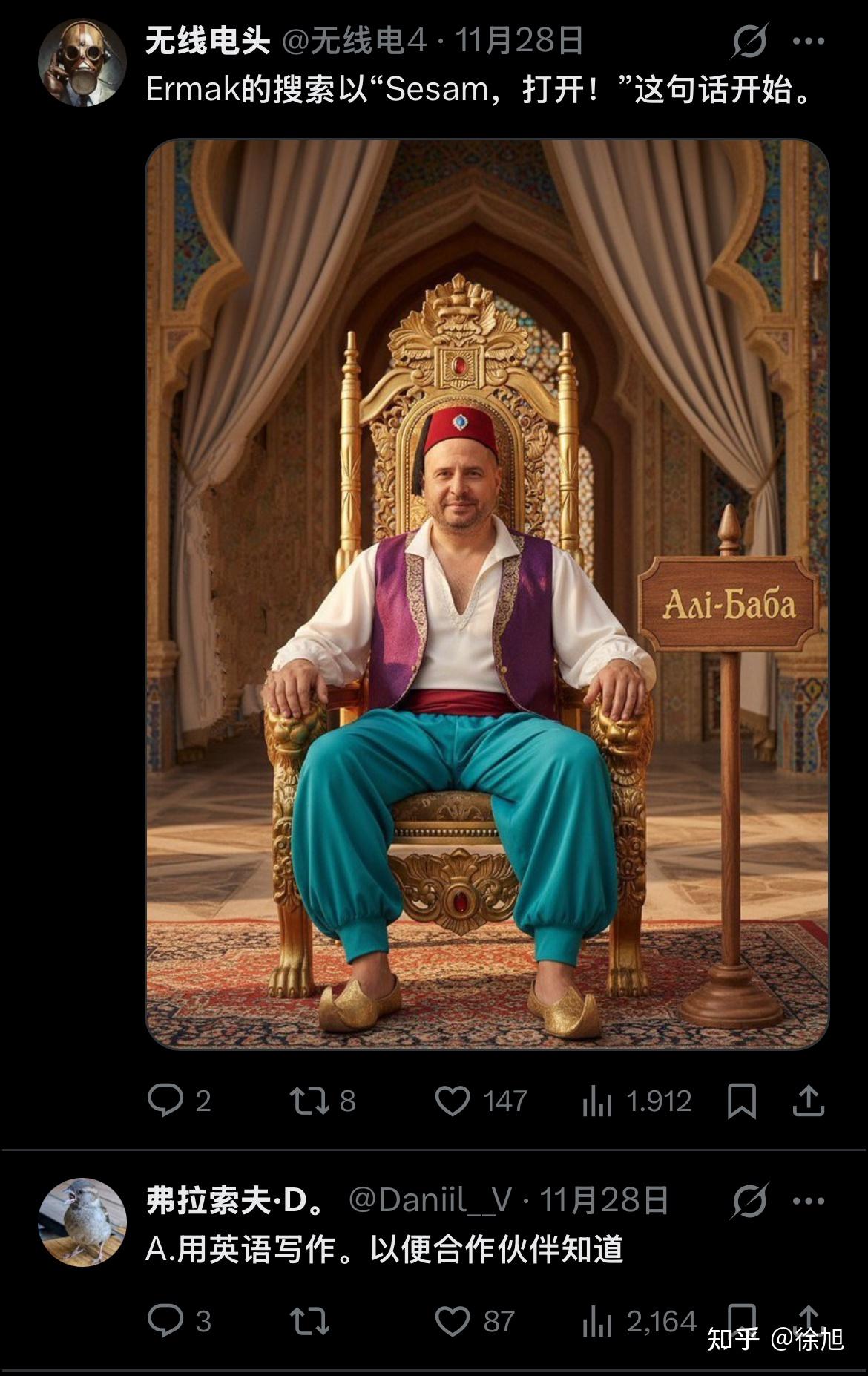Like the reply with 87 likes
868x1376 pixels.
(475, 1321)
